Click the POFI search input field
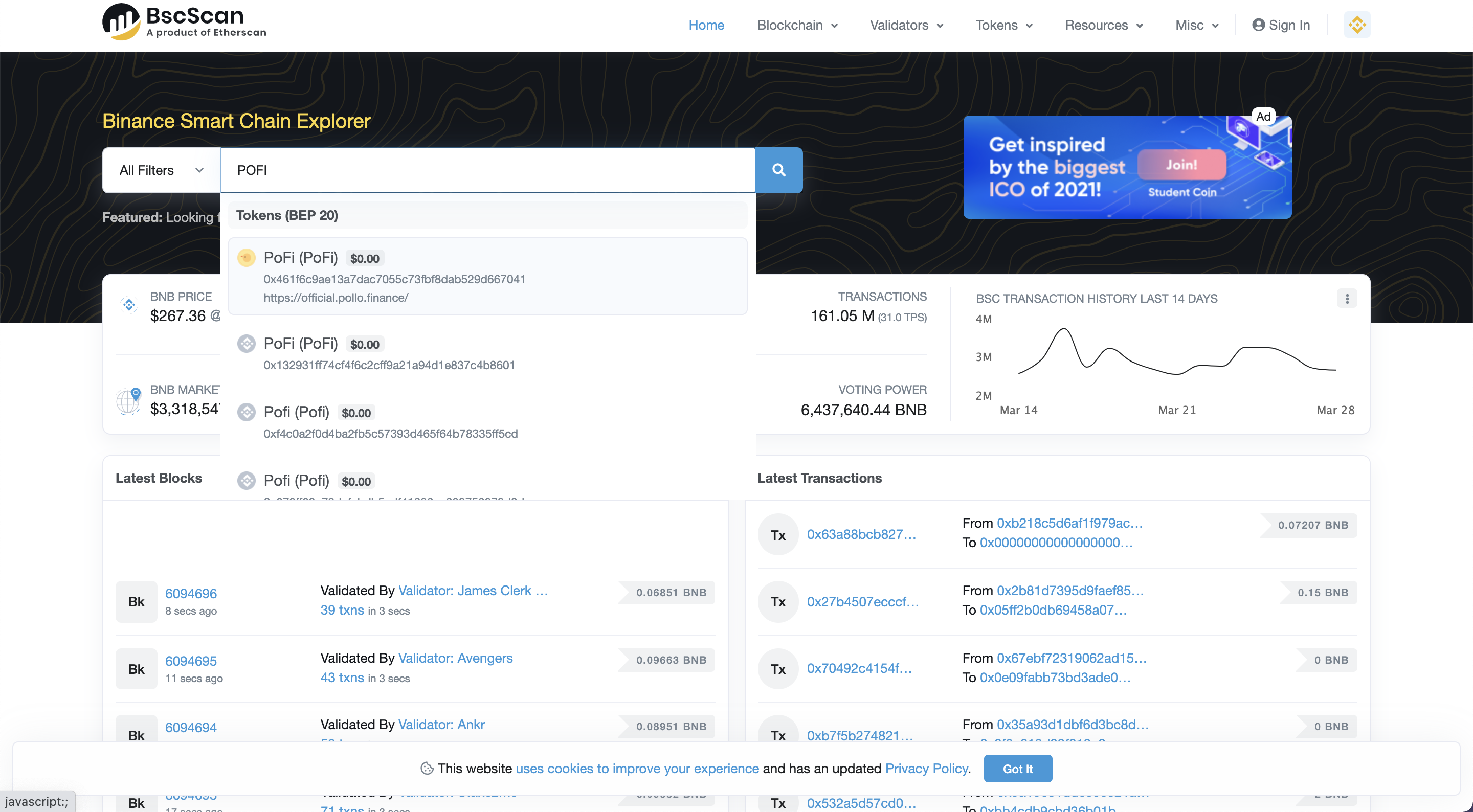The image size is (1473, 812). tap(487, 170)
